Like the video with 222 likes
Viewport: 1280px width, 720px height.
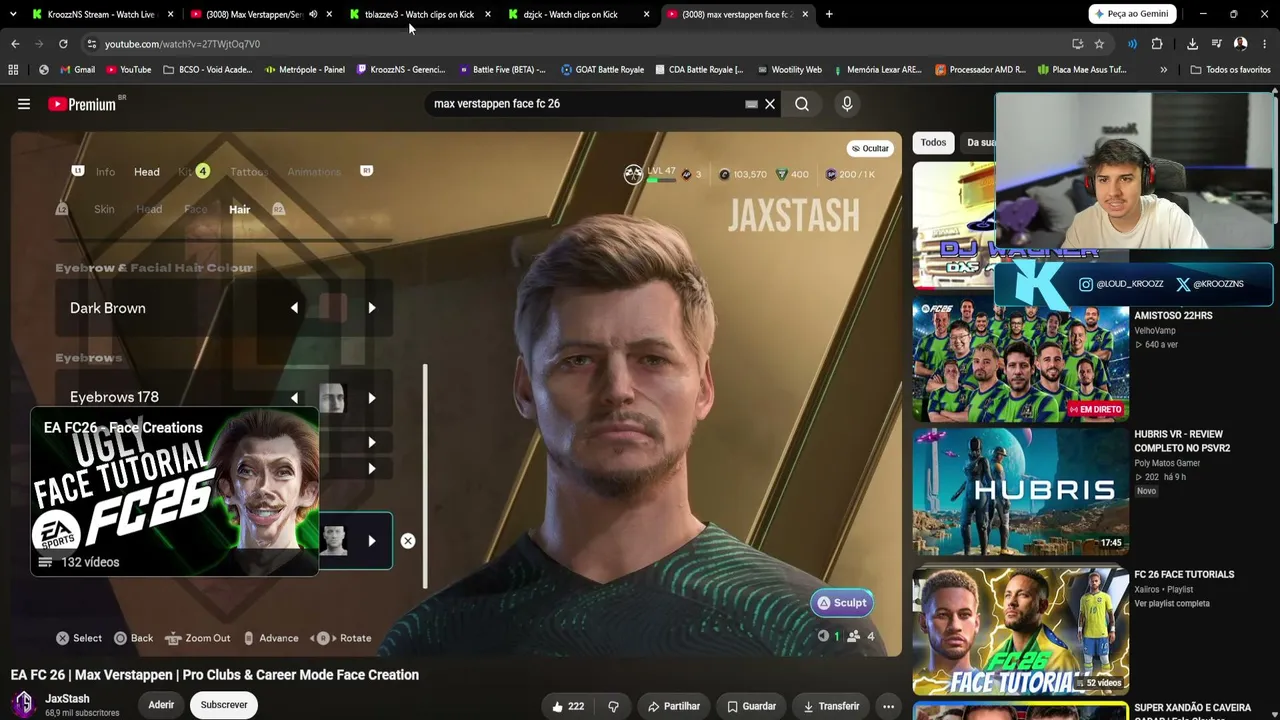click(x=567, y=706)
